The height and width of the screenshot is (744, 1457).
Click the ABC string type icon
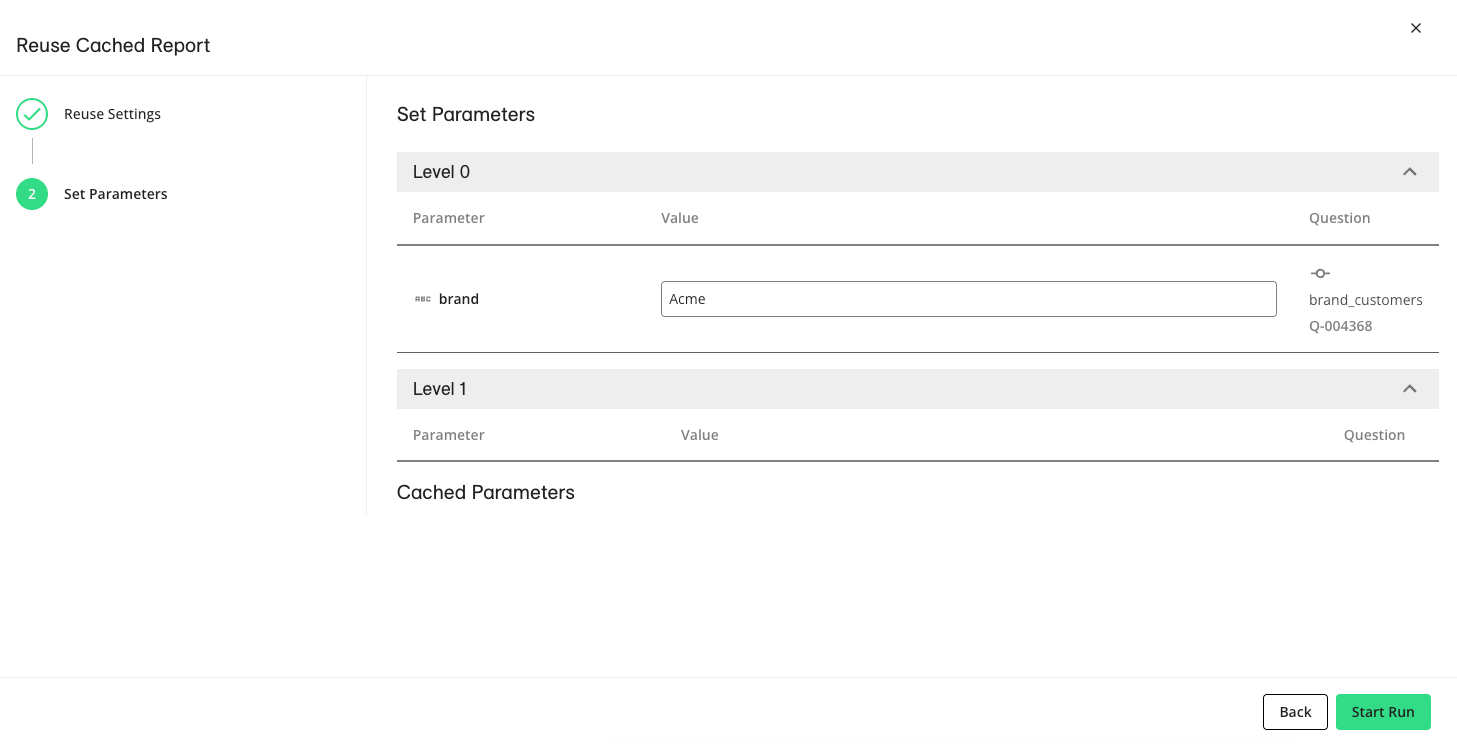423,299
